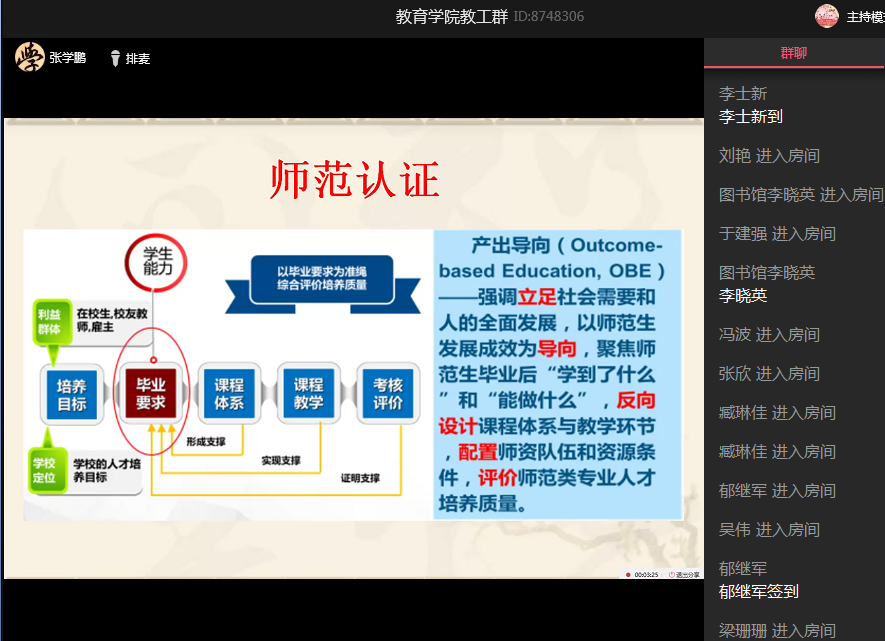Click the 吴伟 进入房间 notification
Screen dimensions: 885x641
(x=769, y=530)
